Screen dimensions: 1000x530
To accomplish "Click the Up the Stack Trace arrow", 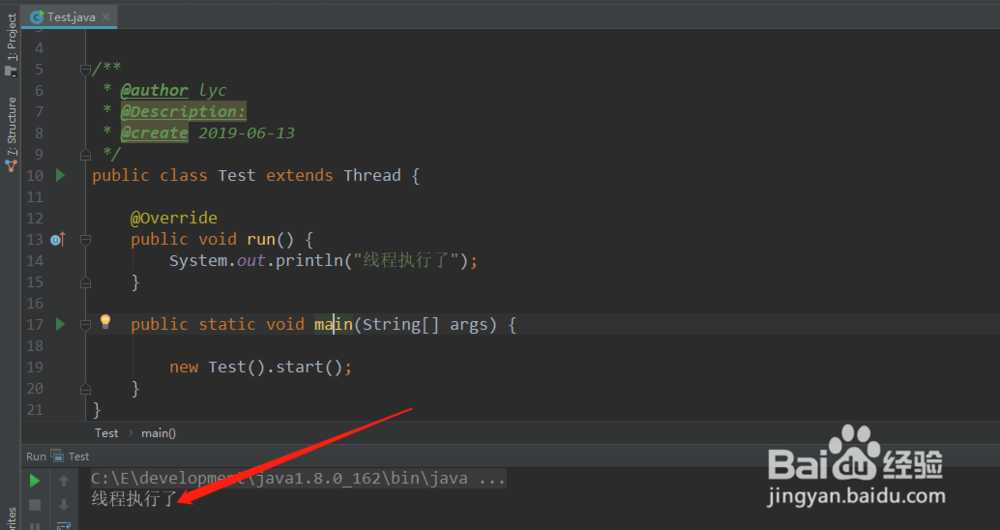I will [x=64, y=481].
